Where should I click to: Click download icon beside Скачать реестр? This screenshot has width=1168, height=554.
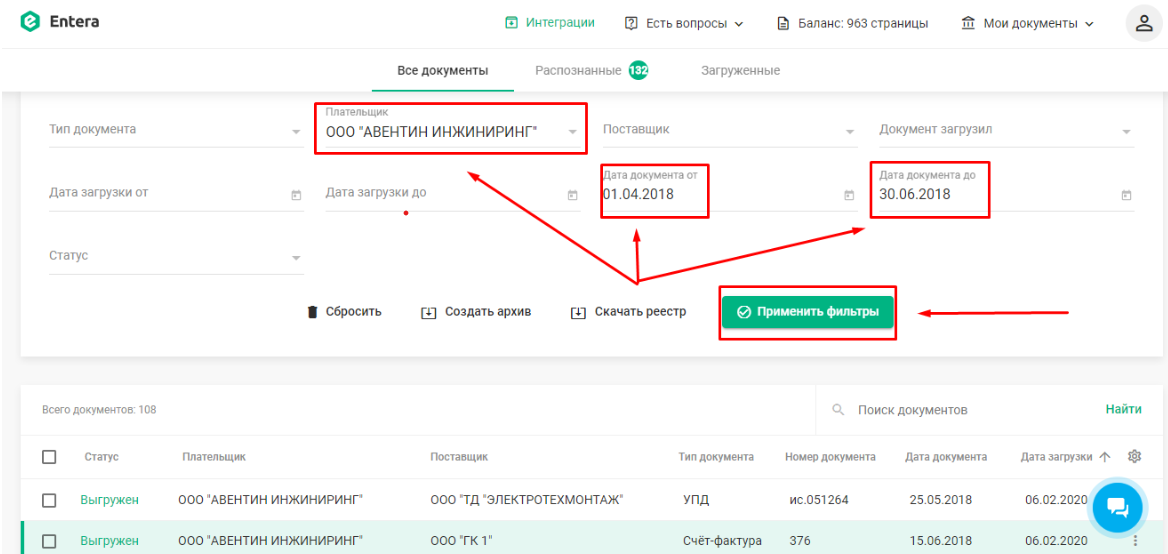[x=578, y=312]
